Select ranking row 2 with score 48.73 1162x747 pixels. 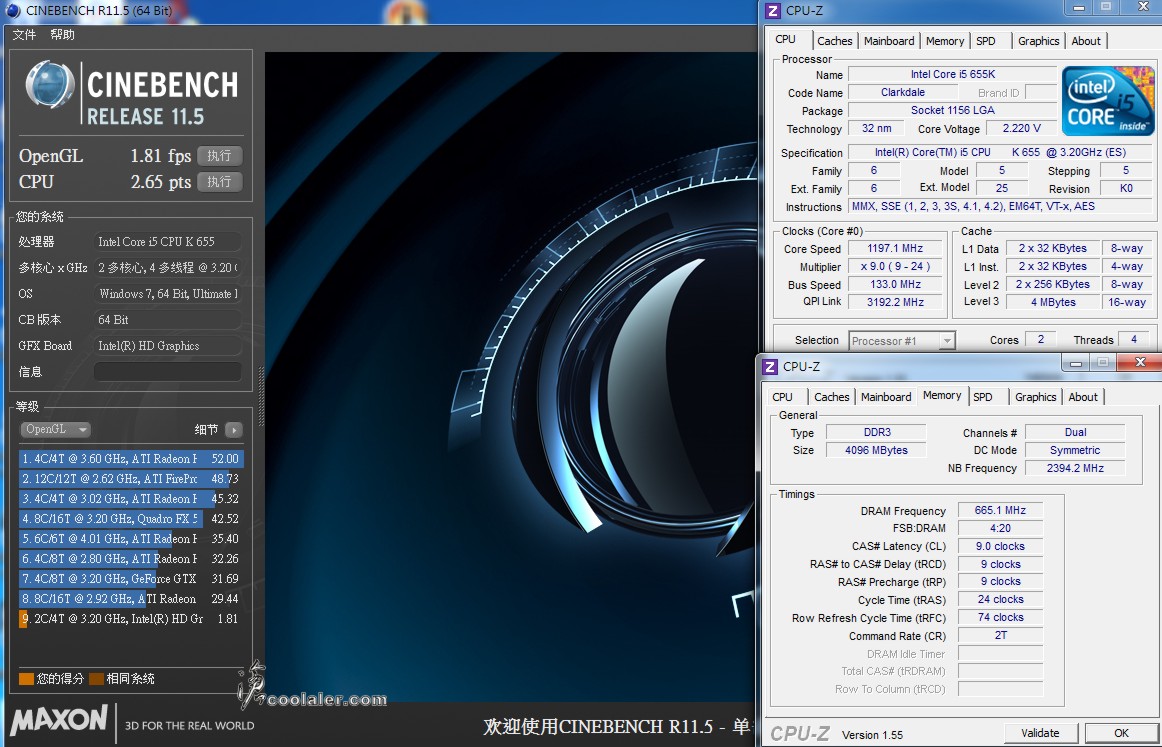(x=131, y=479)
